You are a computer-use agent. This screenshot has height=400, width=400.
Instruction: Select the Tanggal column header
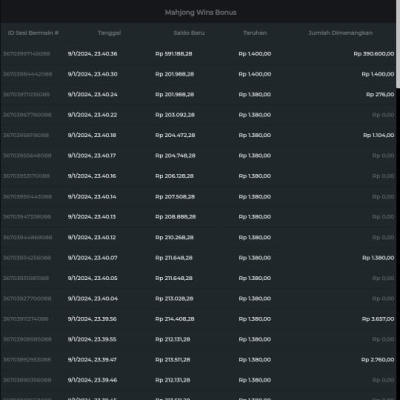point(109,33)
